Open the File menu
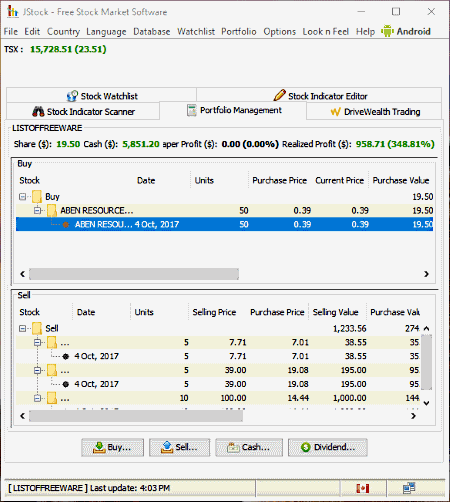Image resolution: width=450 pixels, height=502 pixels. 11,32
